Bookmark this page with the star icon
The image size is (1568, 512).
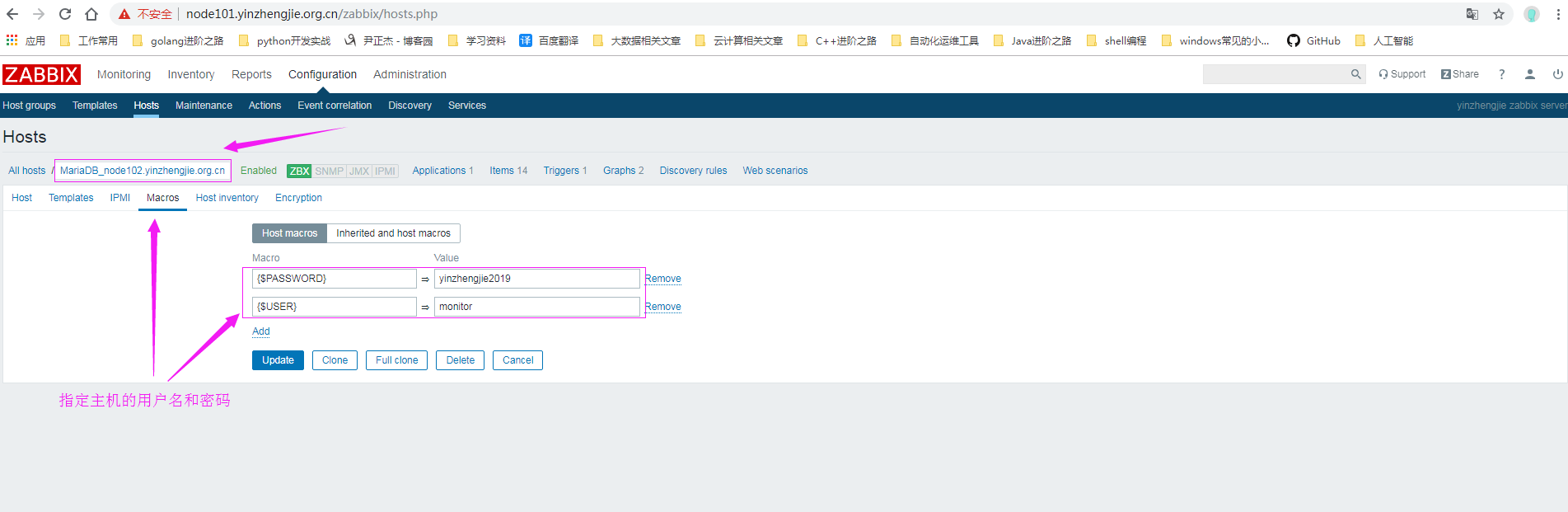(x=1499, y=14)
